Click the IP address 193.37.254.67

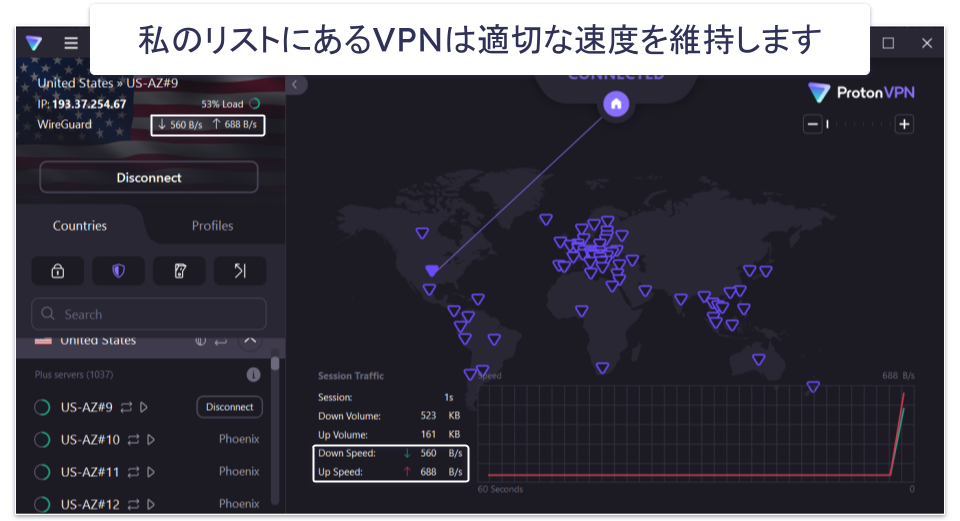pos(89,104)
